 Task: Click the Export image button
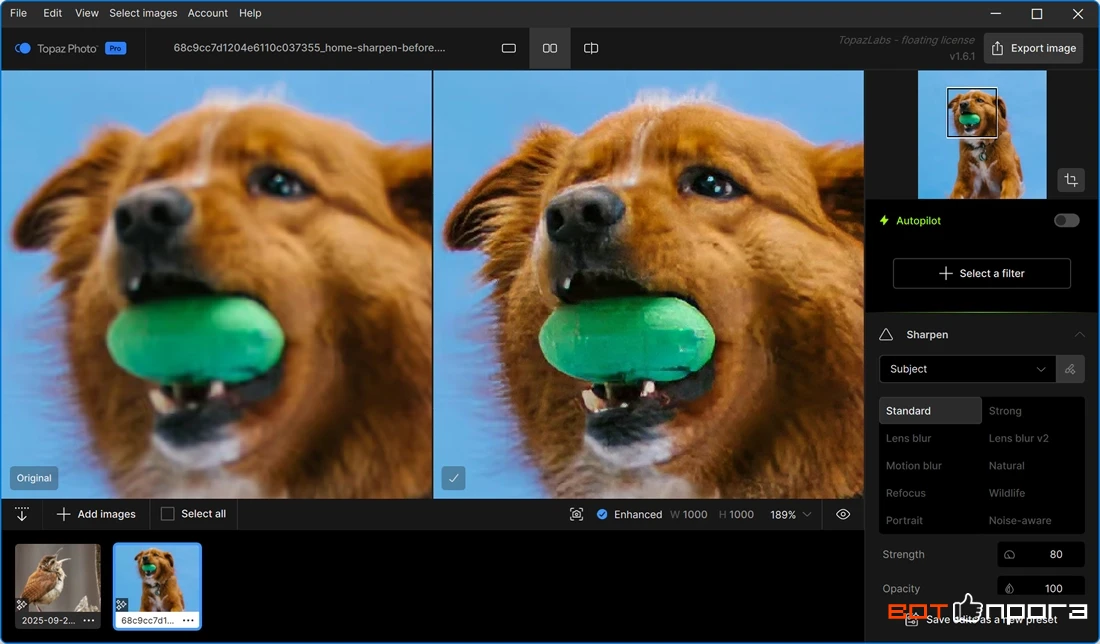(x=1033, y=48)
